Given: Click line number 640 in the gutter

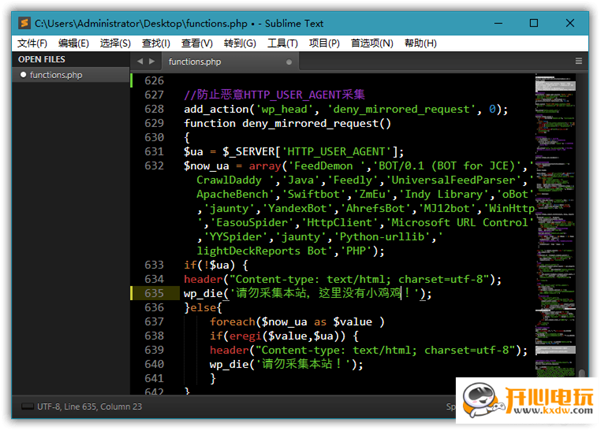Looking at the screenshot, I should tap(154, 364).
